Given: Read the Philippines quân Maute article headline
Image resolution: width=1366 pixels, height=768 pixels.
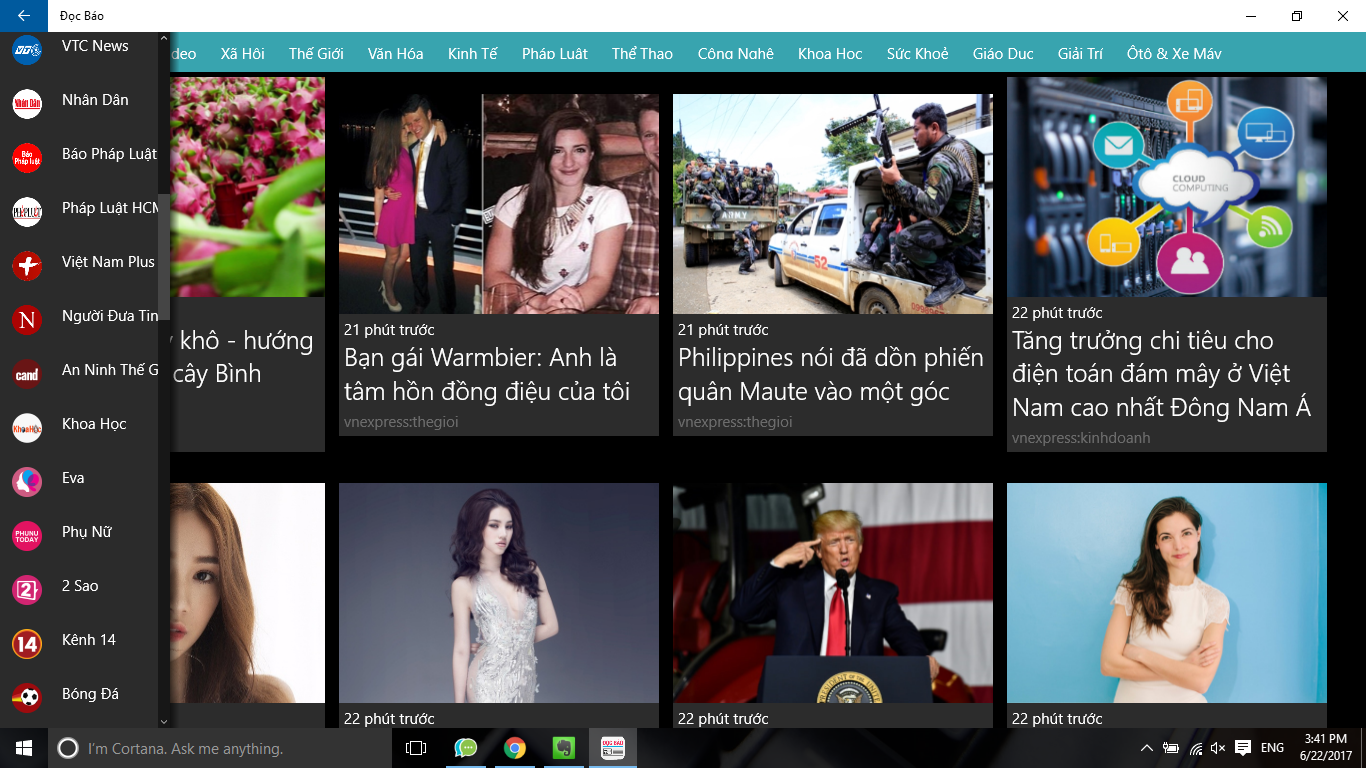Looking at the screenshot, I should click(831, 374).
